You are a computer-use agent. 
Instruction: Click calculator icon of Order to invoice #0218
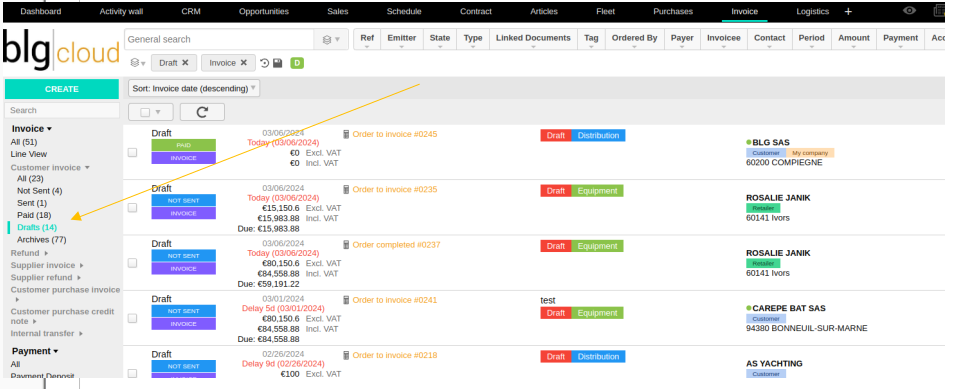pos(346,356)
